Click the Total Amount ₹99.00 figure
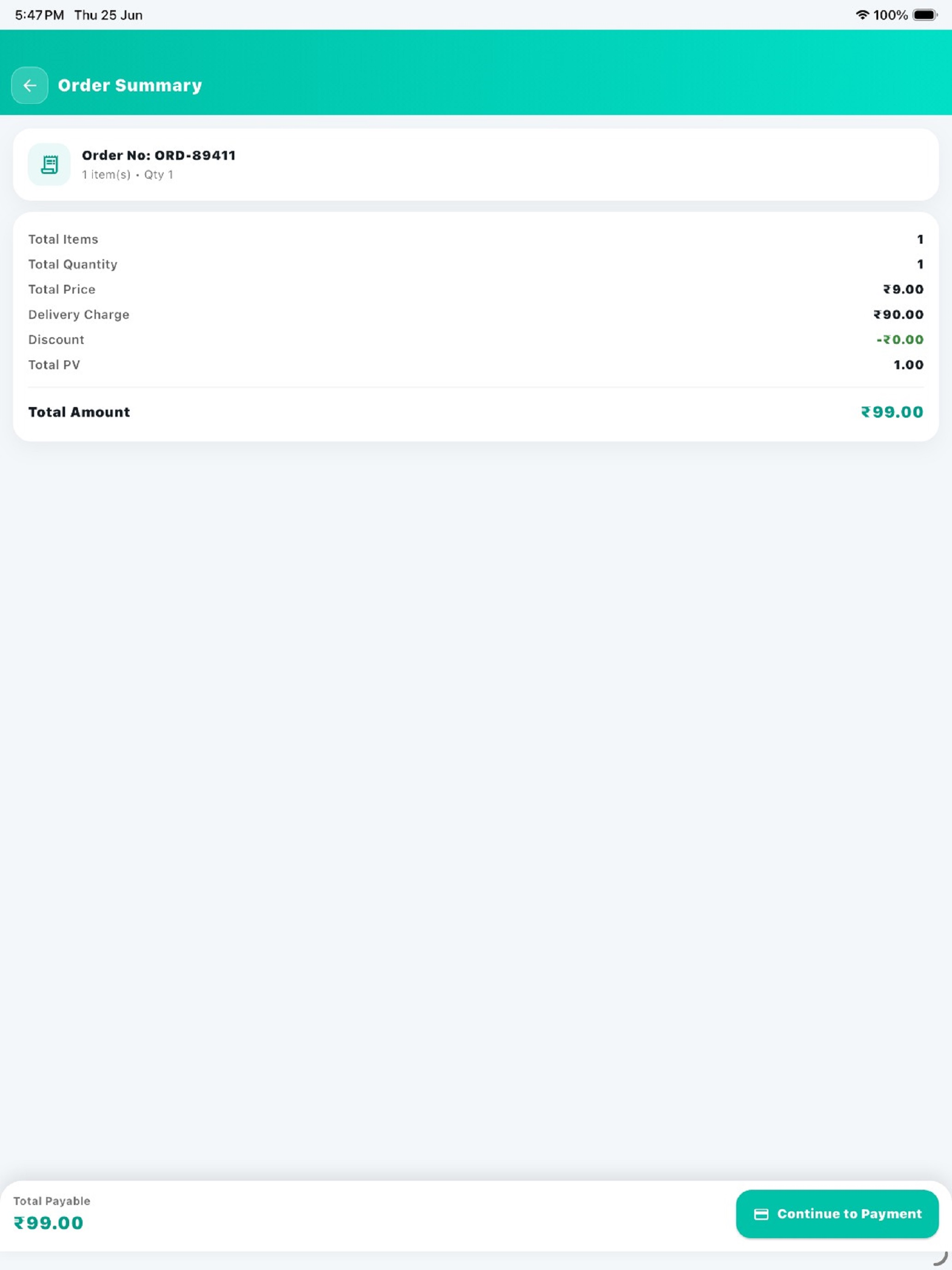This screenshot has height=1270, width=952. click(x=892, y=412)
